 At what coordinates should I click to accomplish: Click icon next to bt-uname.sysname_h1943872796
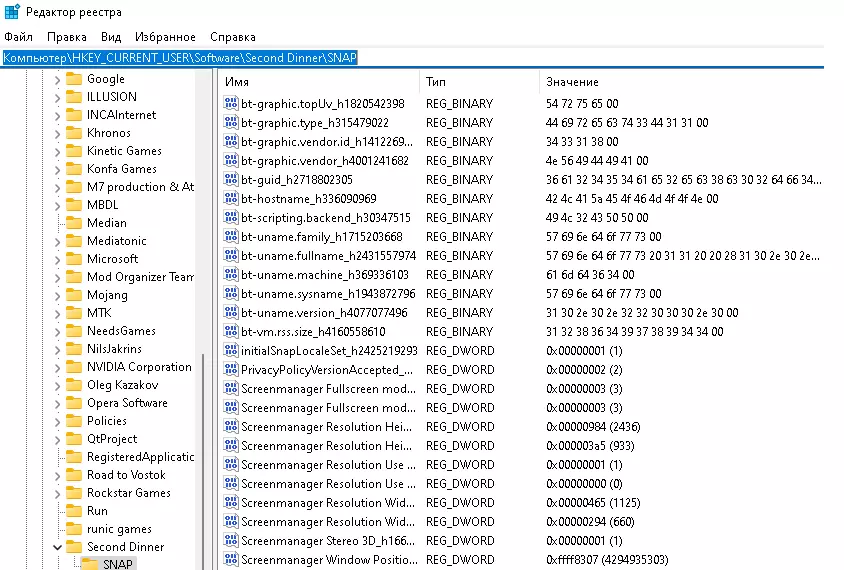pos(231,293)
